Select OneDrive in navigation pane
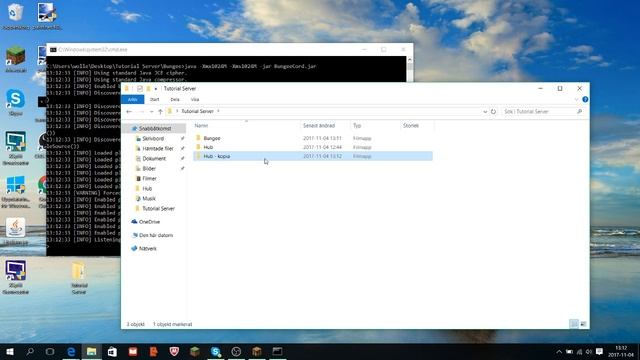640x360 pixels. (149, 222)
